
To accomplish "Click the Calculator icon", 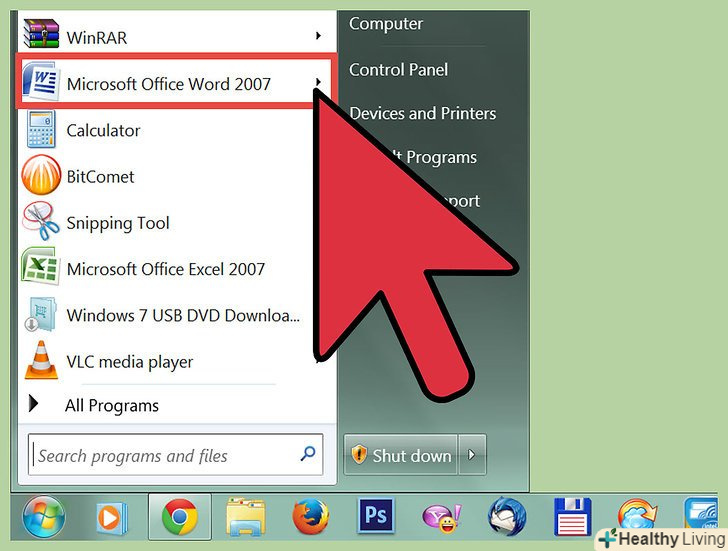I will click(x=41, y=130).
